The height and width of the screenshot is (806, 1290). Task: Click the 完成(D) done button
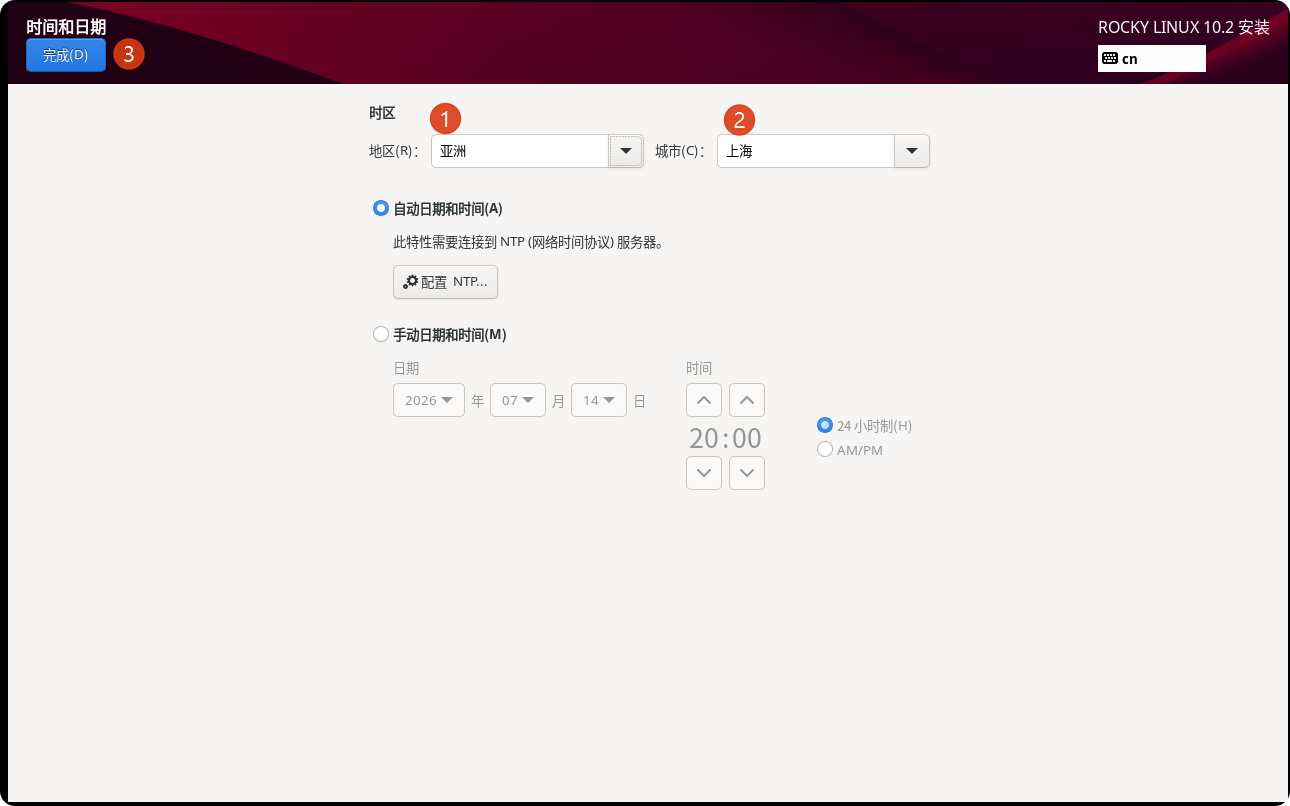coord(66,55)
